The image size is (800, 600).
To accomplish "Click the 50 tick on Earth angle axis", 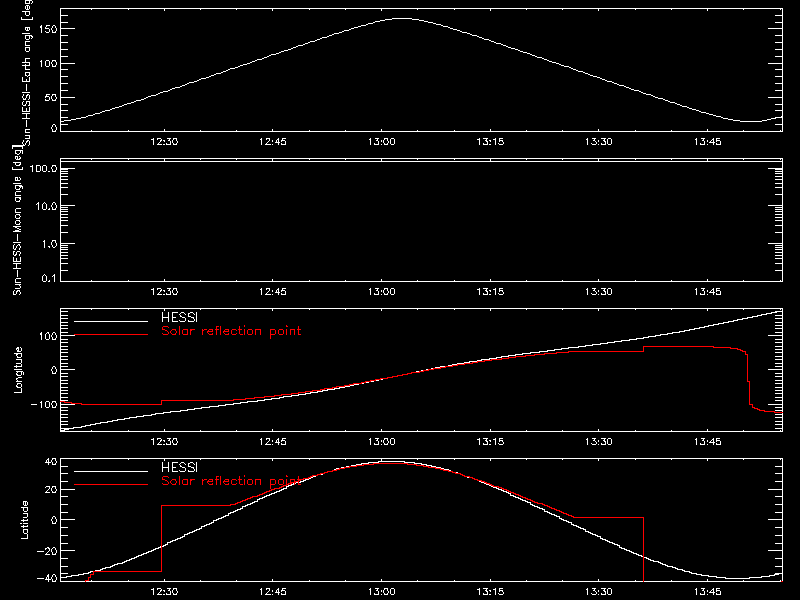I will (51, 98).
